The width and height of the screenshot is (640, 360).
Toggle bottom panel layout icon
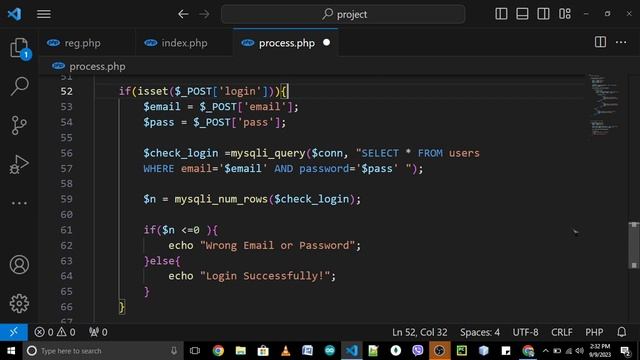pyautogui.click(x=522, y=14)
